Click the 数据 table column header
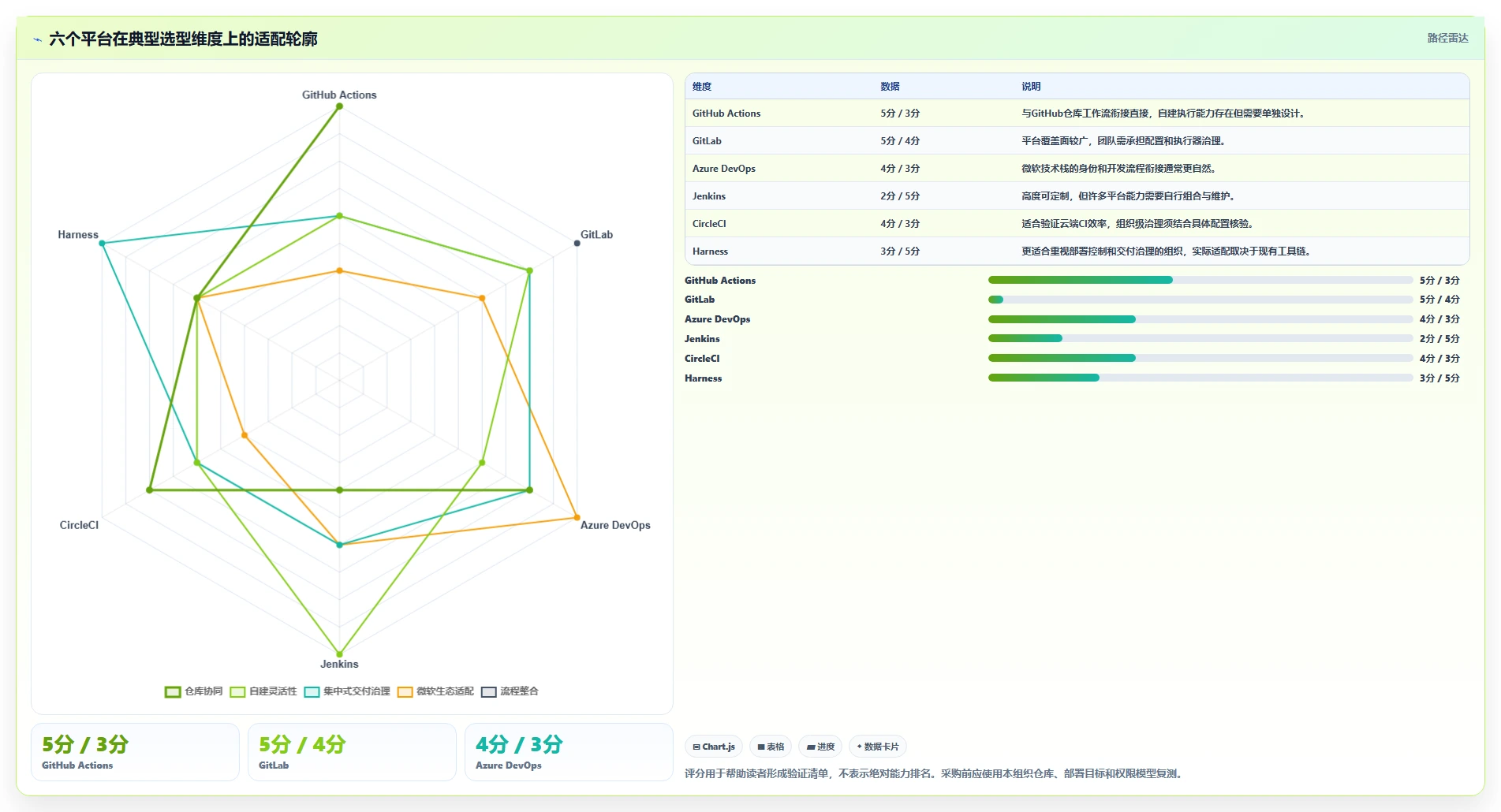1501x812 pixels. (890, 87)
